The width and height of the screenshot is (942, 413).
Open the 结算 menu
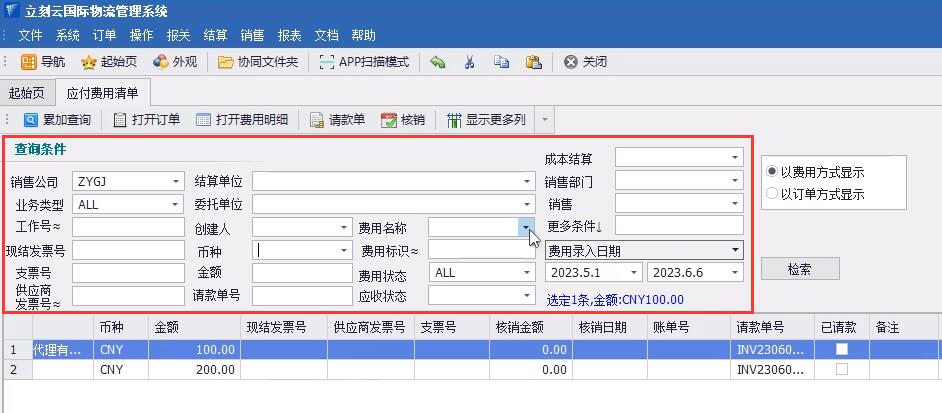click(215, 35)
